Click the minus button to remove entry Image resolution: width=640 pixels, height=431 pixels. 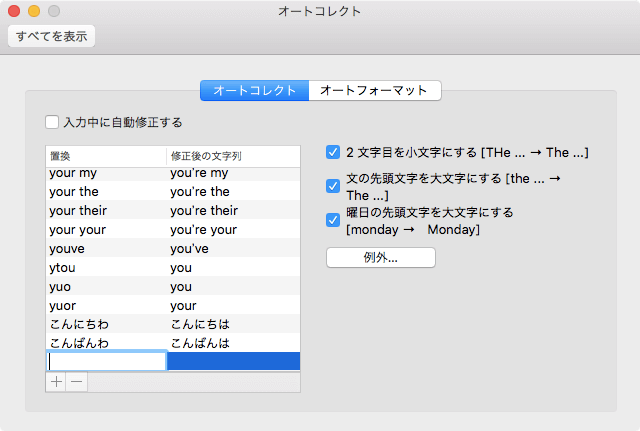point(76,382)
